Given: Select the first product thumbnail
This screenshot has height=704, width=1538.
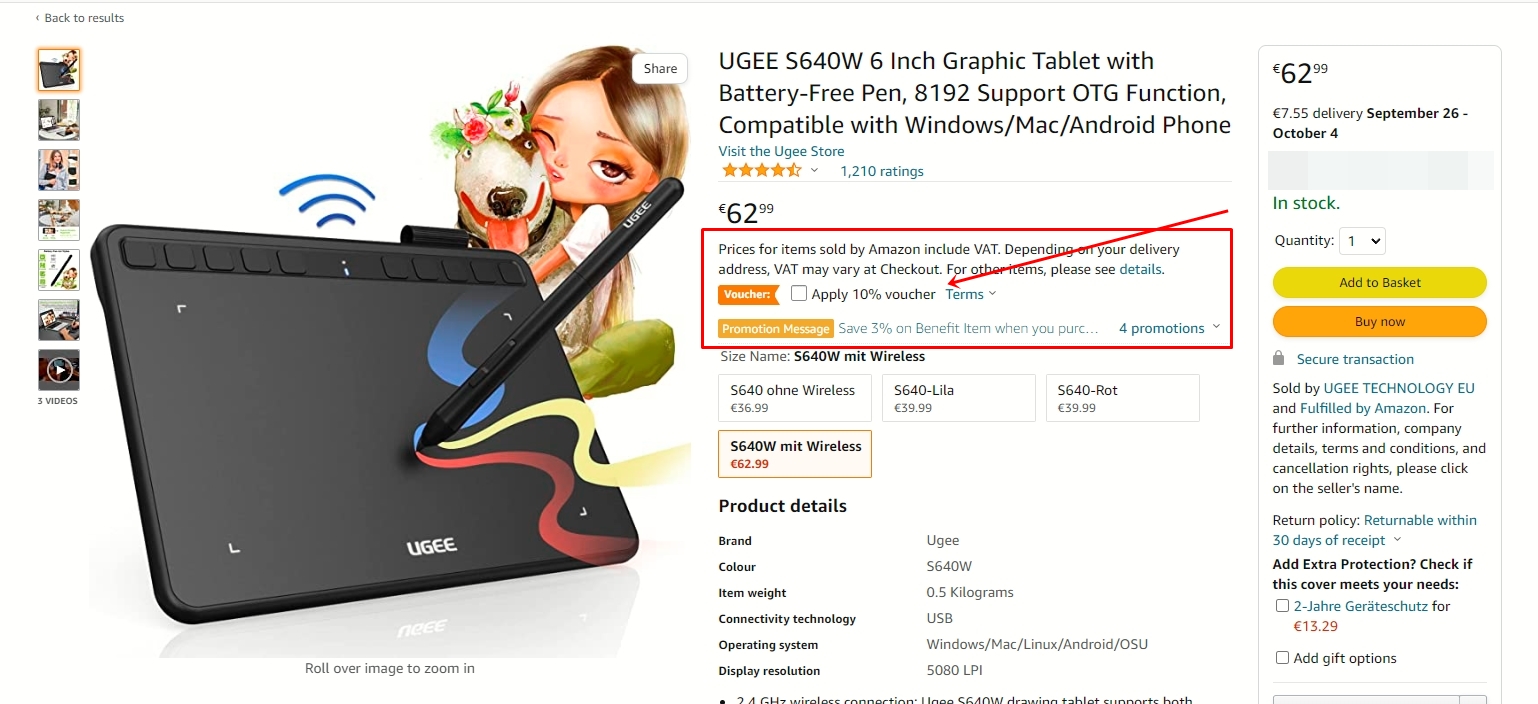Looking at the screenshot, I should click(59, 70).
